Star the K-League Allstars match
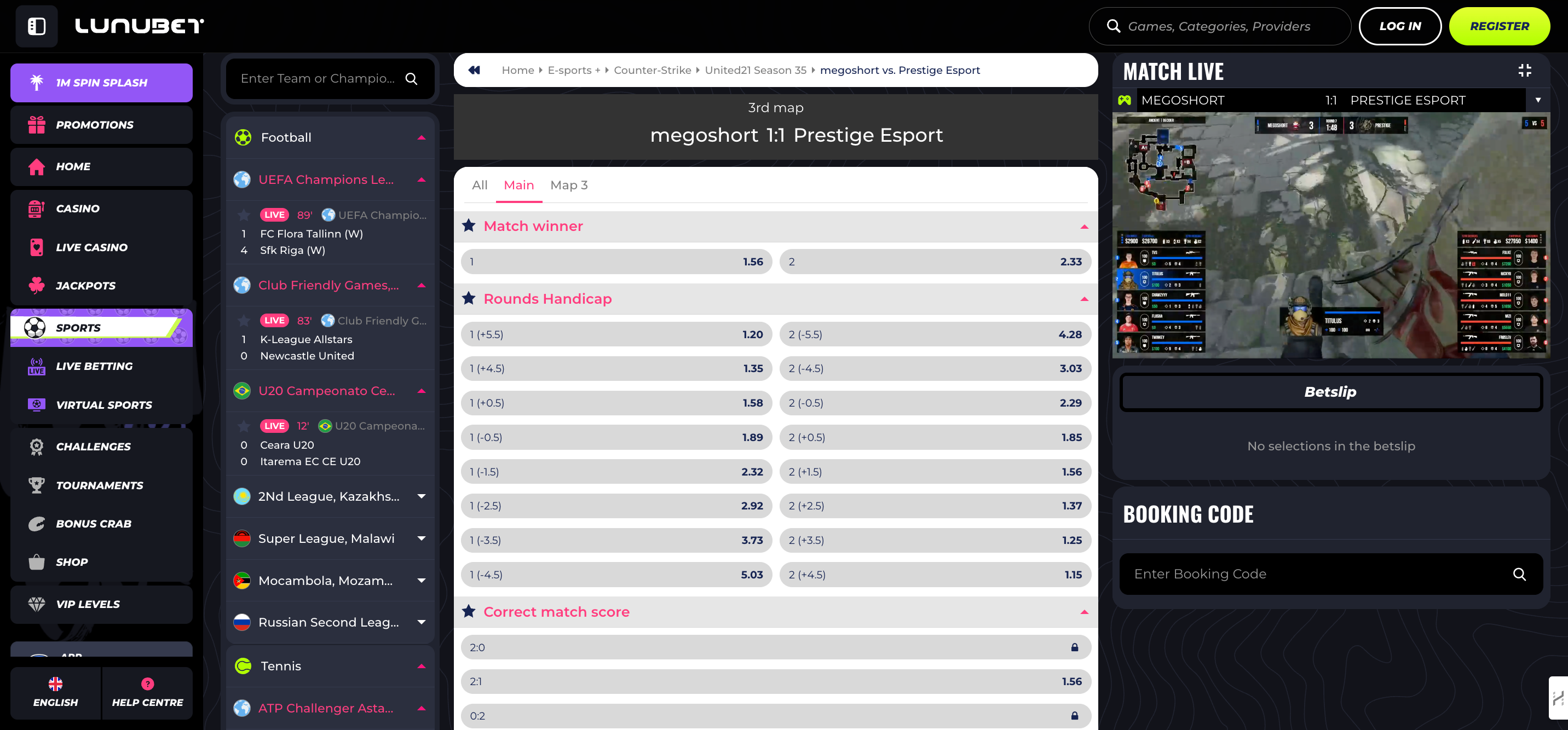 pyautogui.click(x=244, y=321)
